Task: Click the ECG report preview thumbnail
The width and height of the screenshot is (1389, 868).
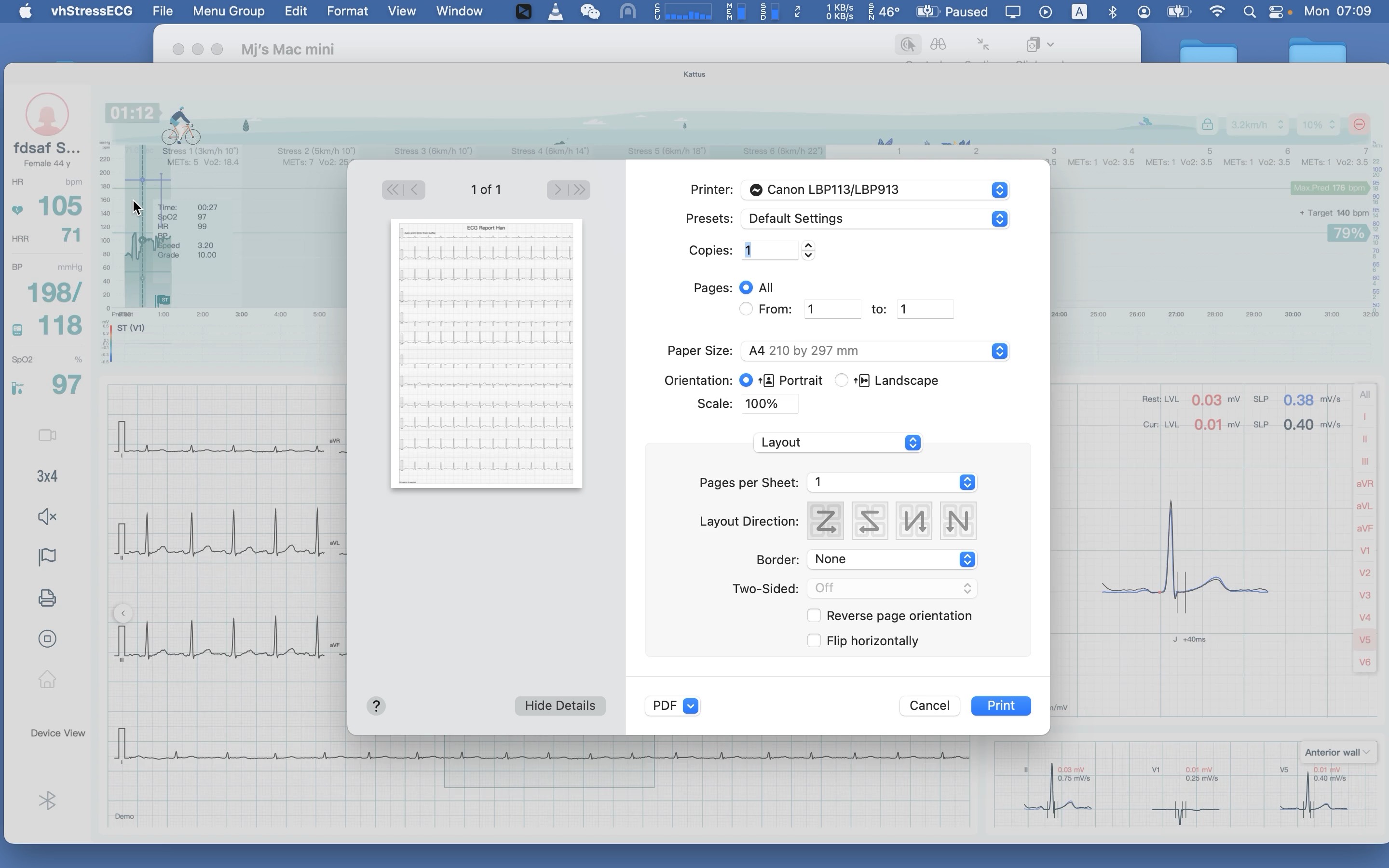Action: 486,353
